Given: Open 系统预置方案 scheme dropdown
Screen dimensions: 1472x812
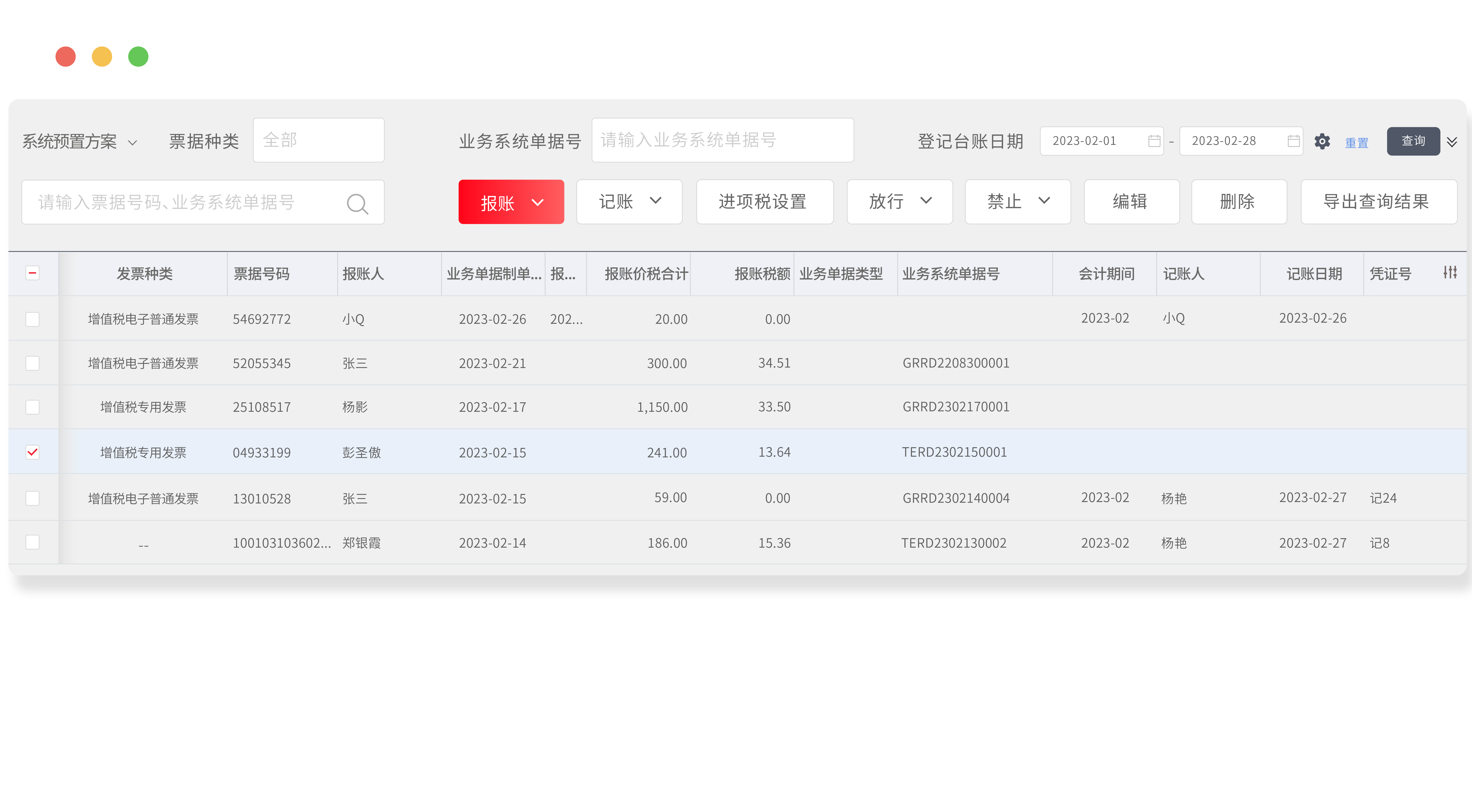Looking at the screenshot, I should (x=80, y=142).
